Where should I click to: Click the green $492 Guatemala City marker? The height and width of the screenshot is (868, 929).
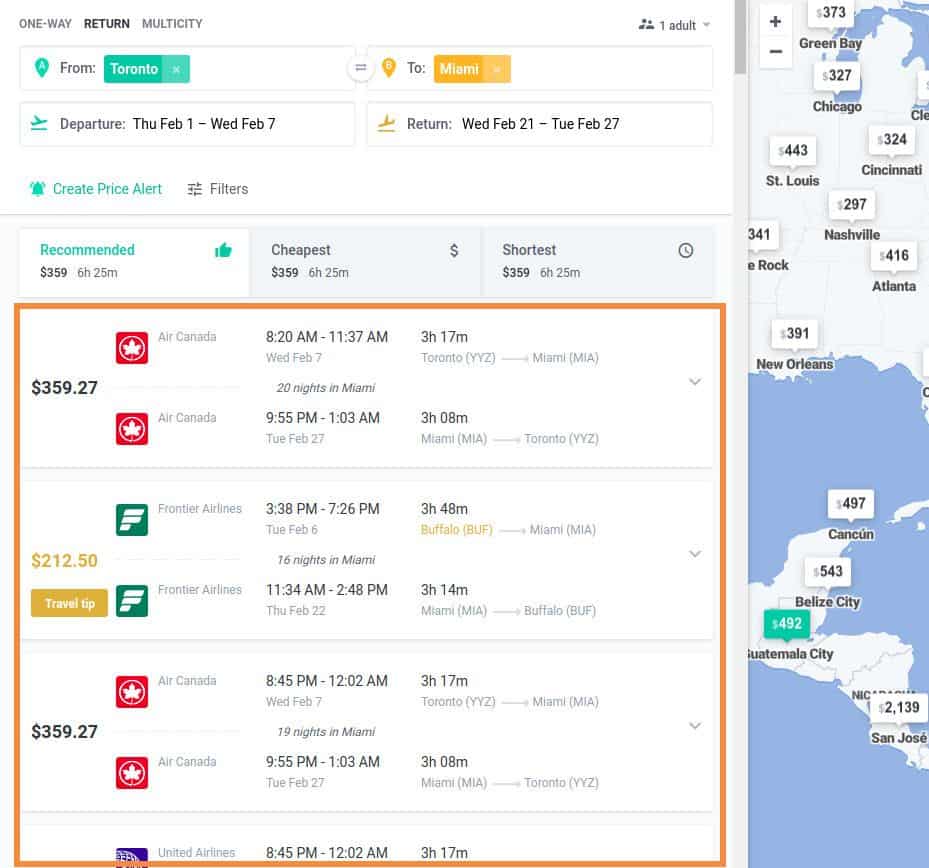tap(787, 624)
